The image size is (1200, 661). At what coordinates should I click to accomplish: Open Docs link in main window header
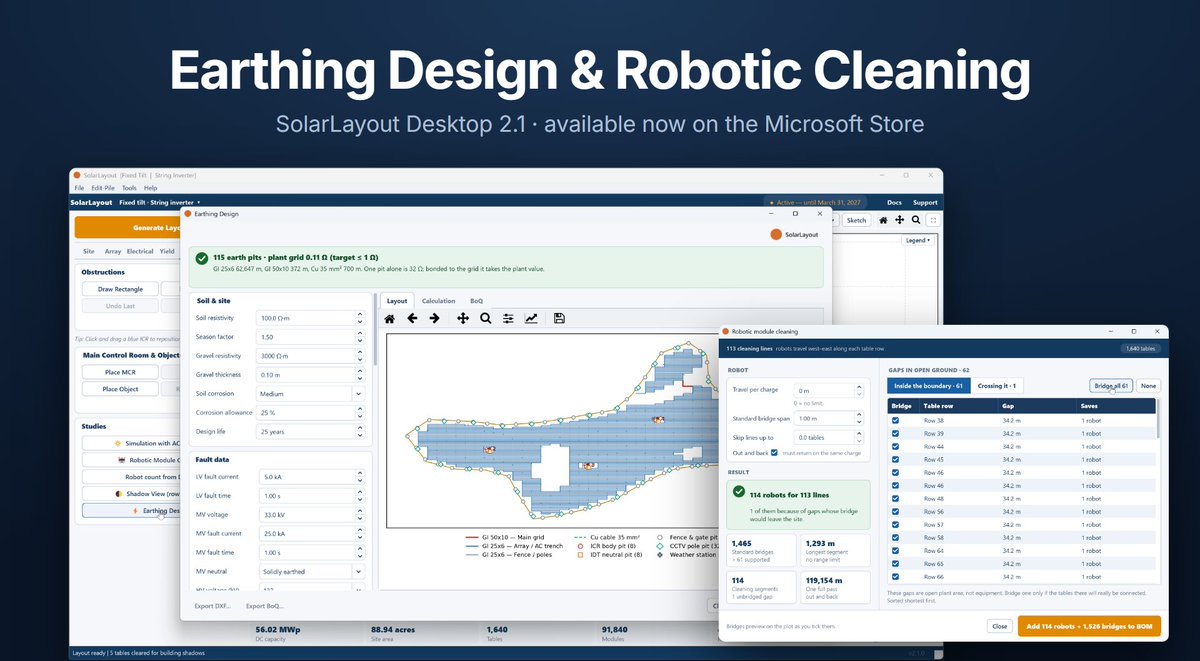click(894, 202)
